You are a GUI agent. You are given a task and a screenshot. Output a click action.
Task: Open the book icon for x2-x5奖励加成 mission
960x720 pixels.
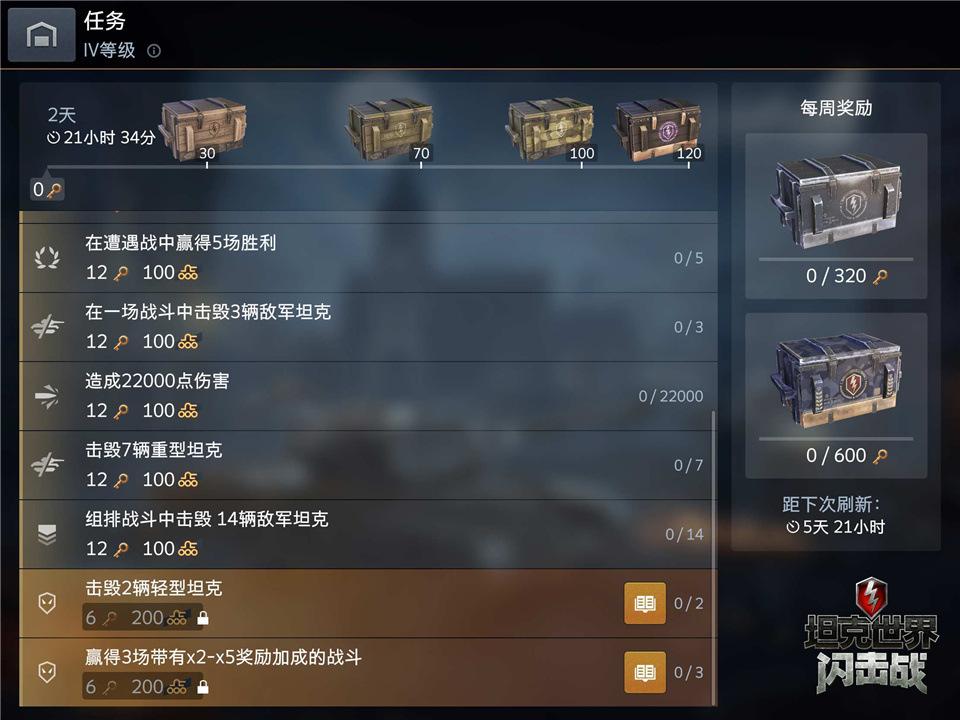pyautogui.click(x=645, y=673)
